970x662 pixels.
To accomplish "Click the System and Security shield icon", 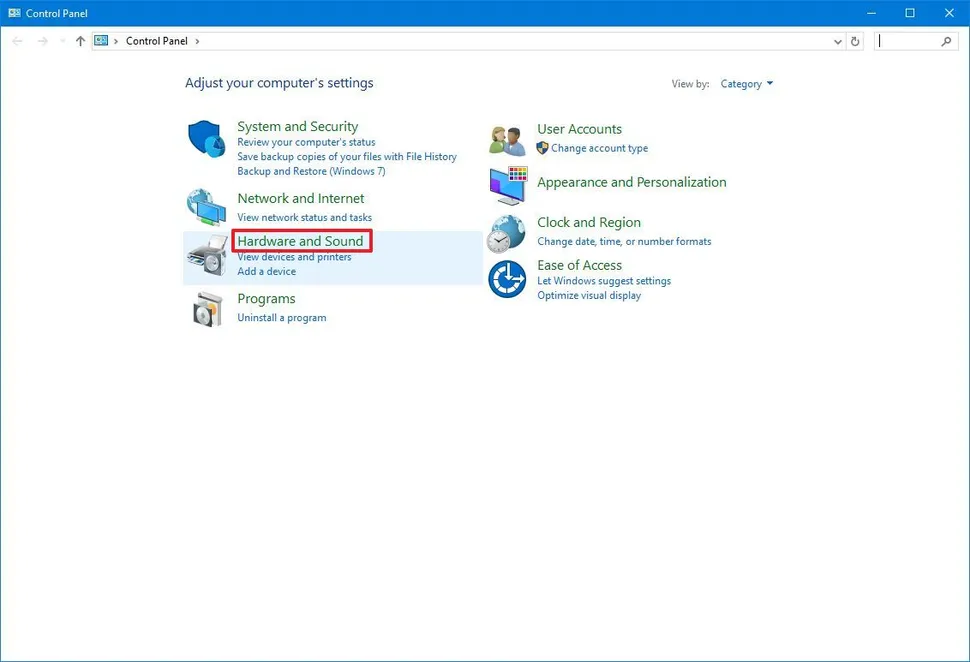I will 206,139.
